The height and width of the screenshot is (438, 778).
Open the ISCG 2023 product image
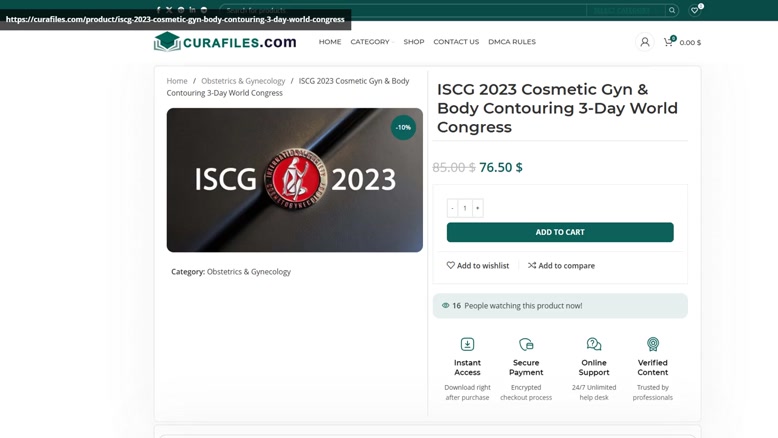[x=295, y=180]
